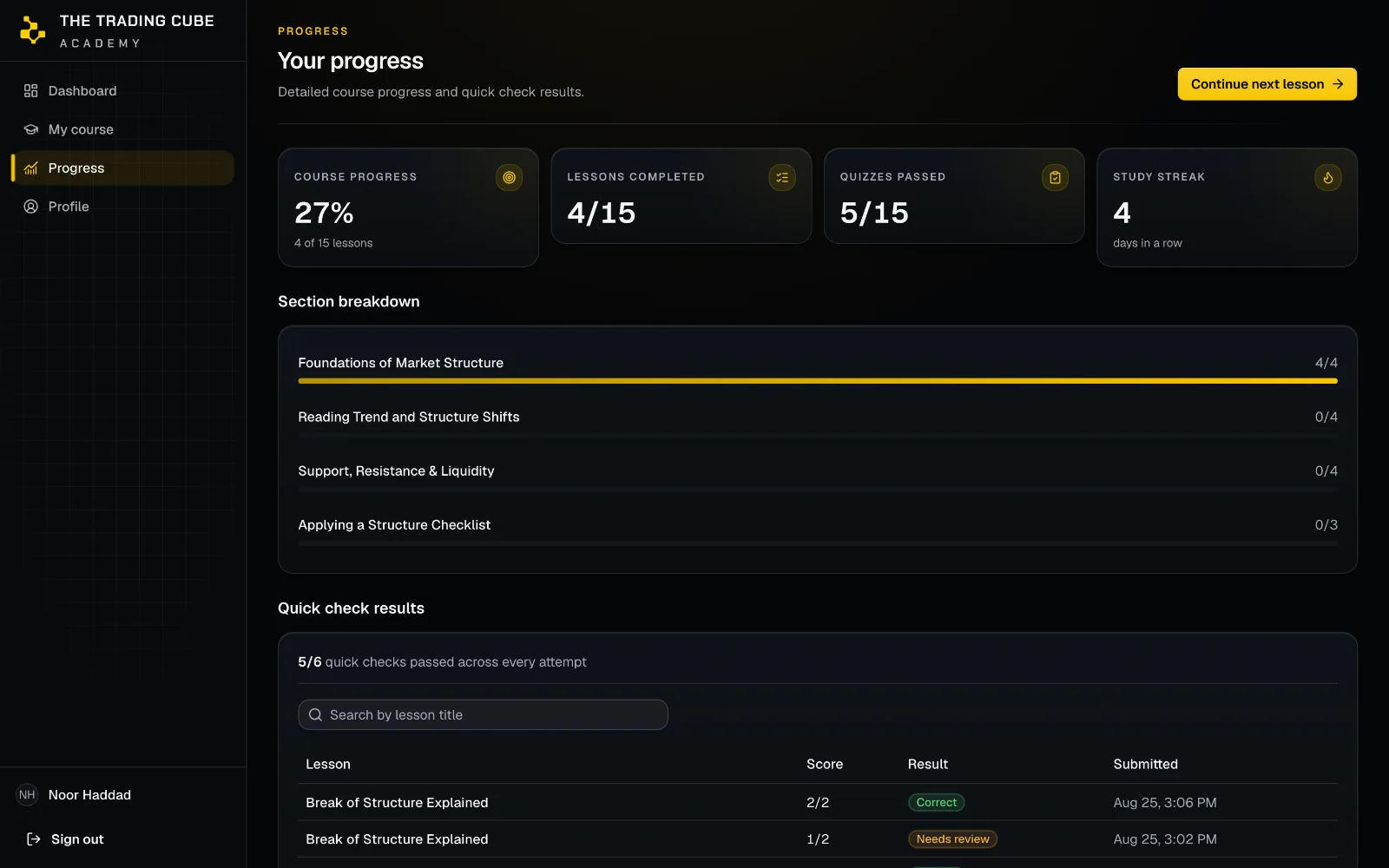This screenshot has height=868, width=1389.
Task: Click the Study Streak 4 value
Action: coord(1122,213)
